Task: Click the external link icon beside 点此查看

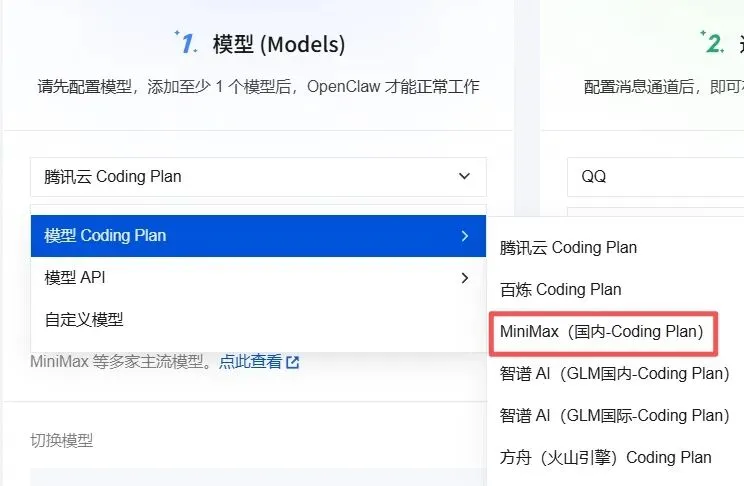Action: 293,363
